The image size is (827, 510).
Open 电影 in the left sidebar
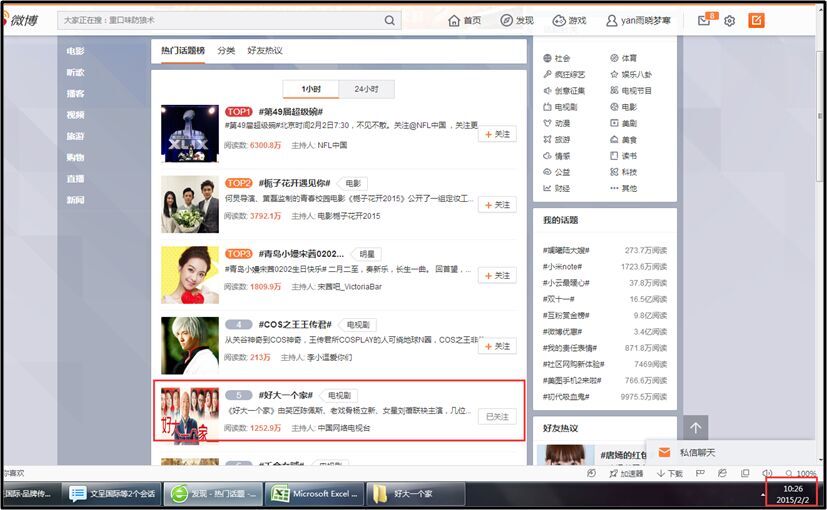75,51
